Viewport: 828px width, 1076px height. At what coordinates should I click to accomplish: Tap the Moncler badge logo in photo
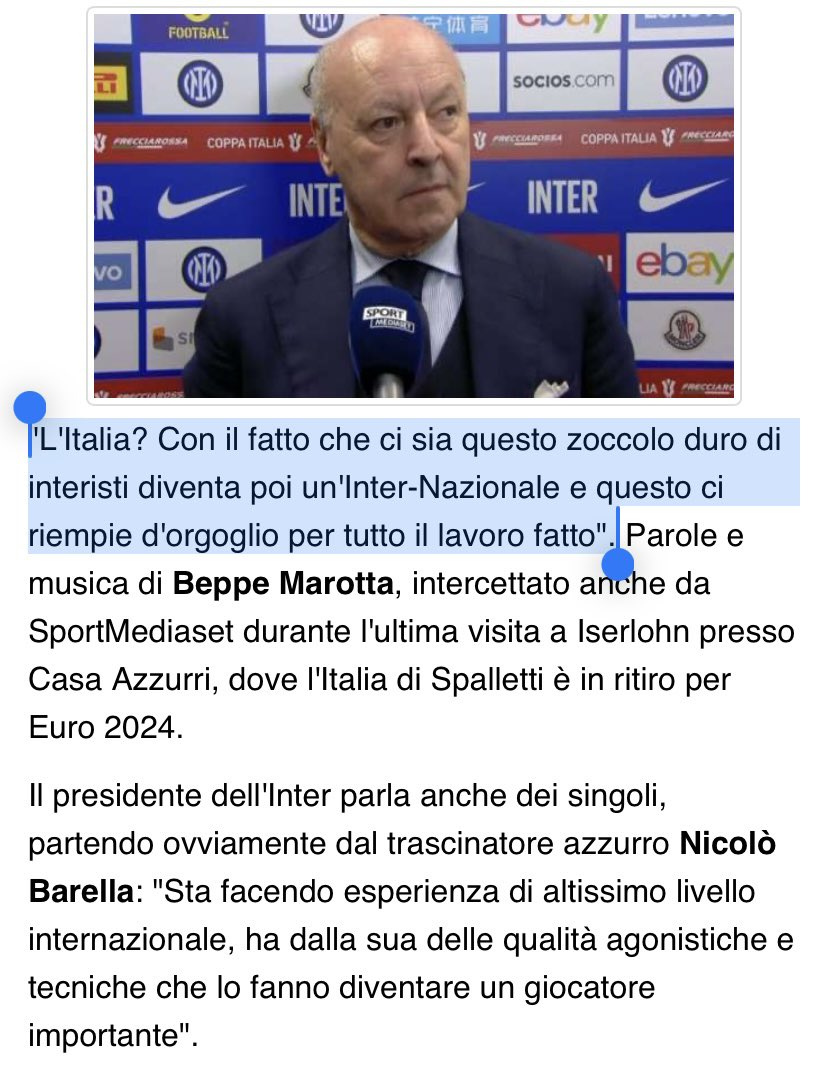[684, 330]
